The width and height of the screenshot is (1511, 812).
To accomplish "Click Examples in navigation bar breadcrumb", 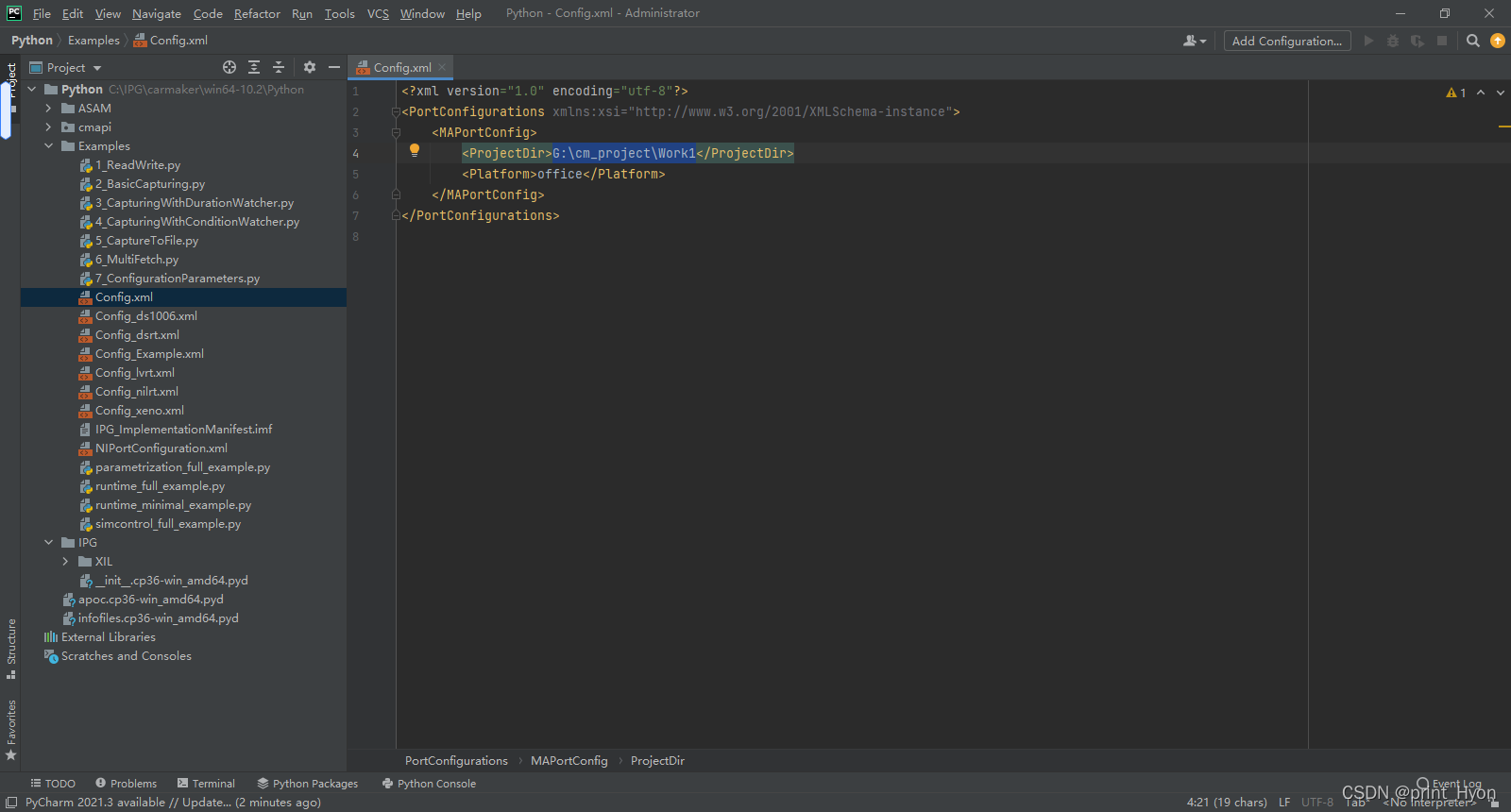I will click(93, 40).
